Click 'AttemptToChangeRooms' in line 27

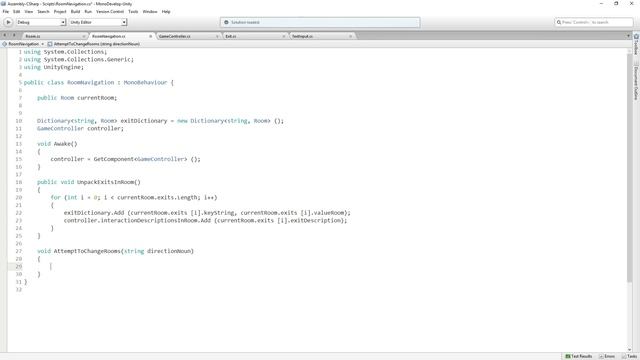87,251
